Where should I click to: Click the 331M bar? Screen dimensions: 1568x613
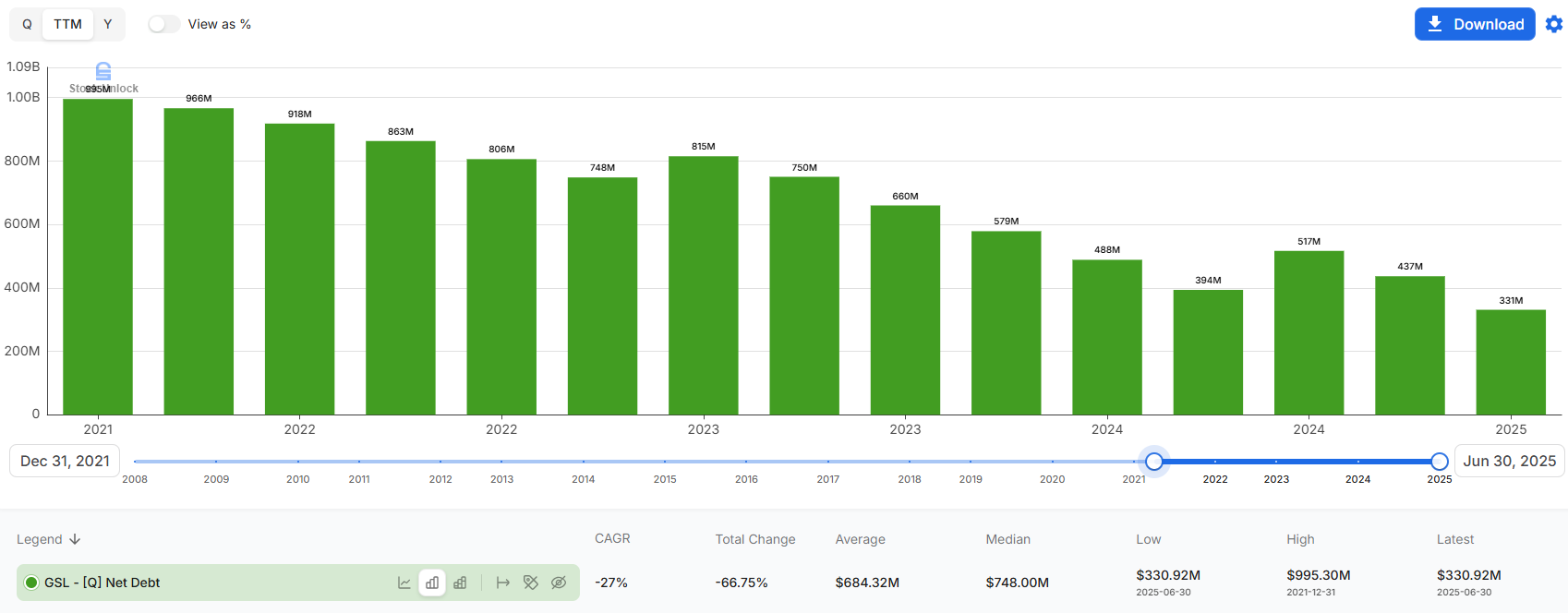coord(1511,362)
